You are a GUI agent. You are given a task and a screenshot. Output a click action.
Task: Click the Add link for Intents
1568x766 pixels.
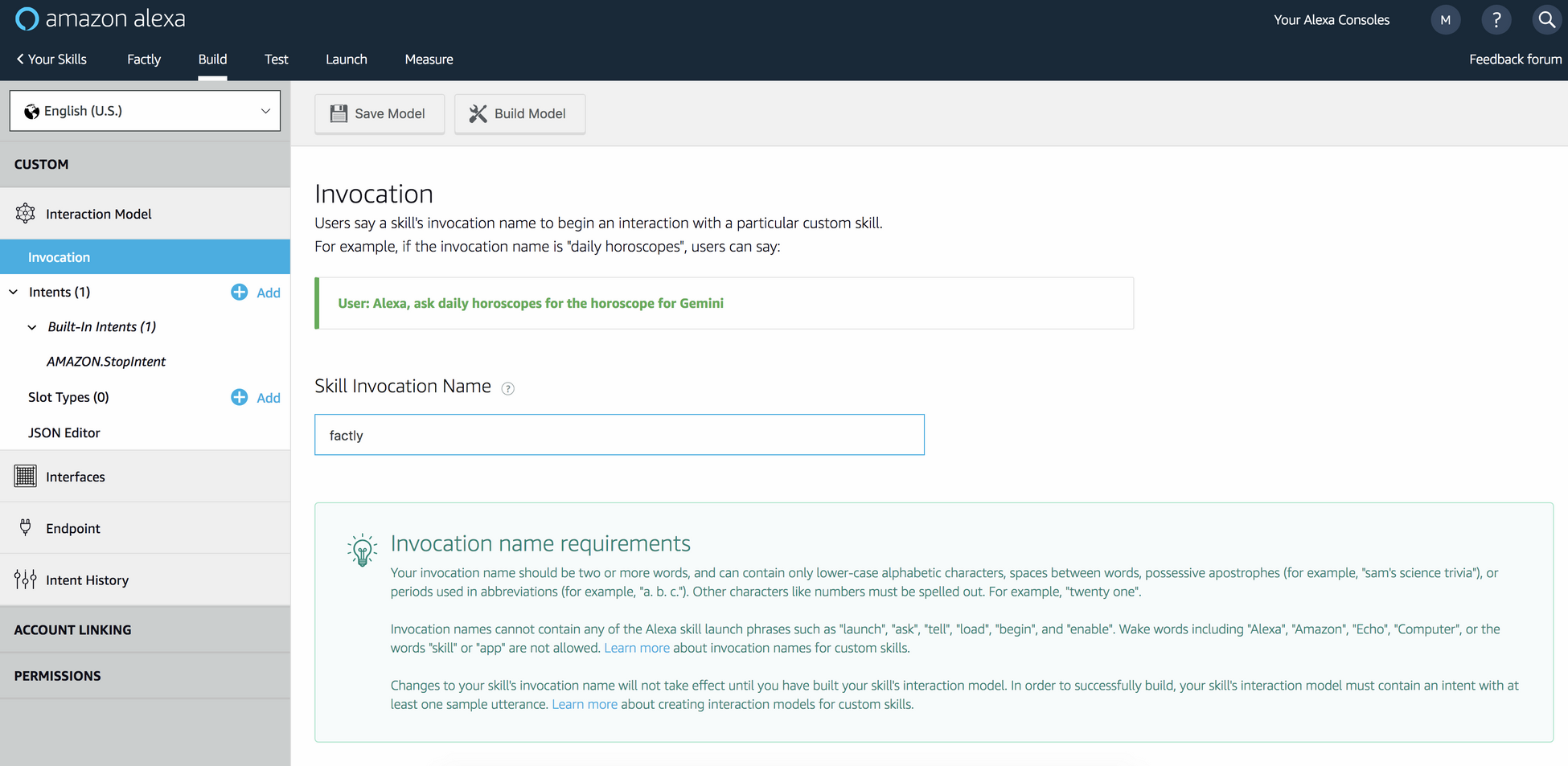pos(269,293)
